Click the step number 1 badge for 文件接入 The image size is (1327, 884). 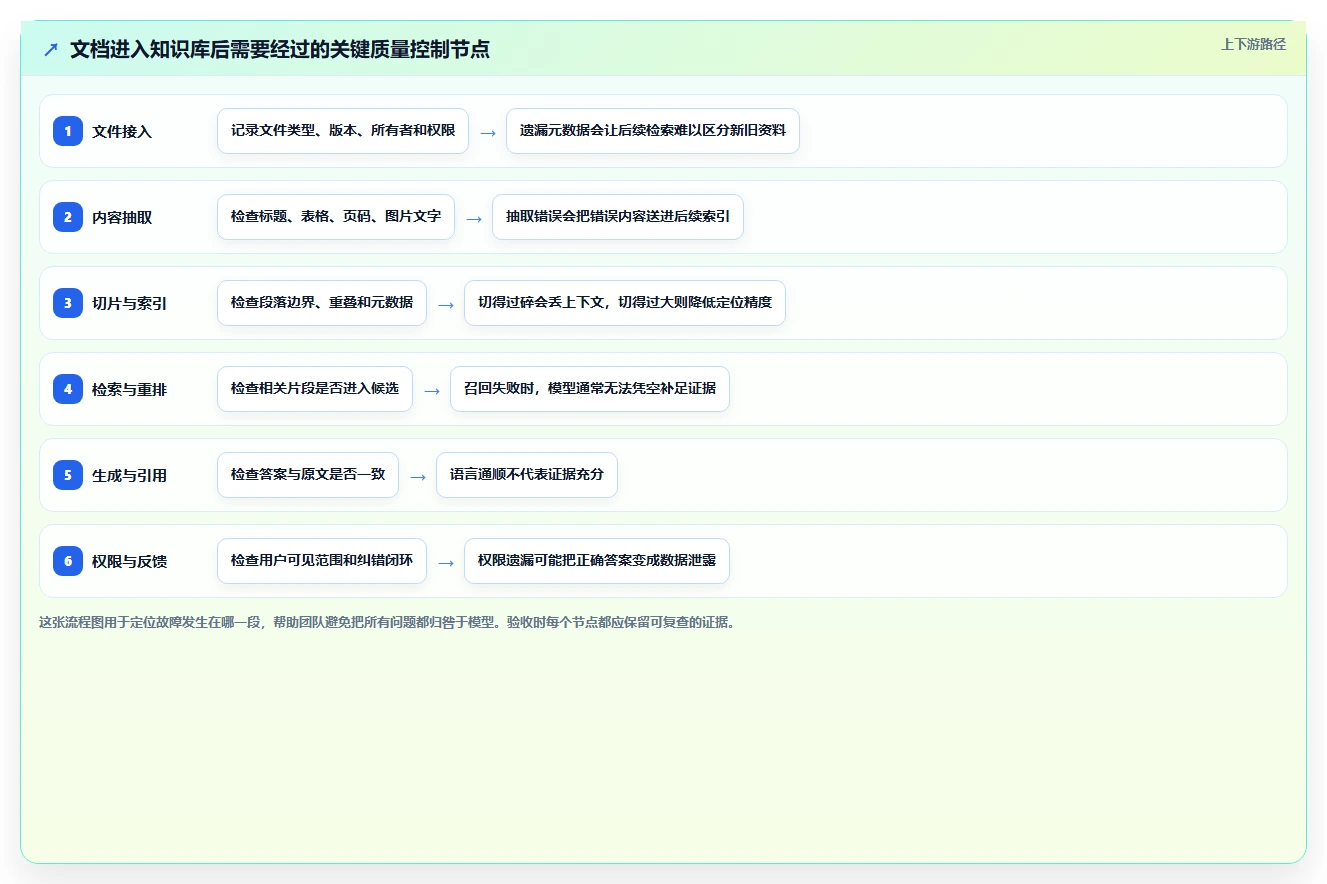tap(68, 131)
